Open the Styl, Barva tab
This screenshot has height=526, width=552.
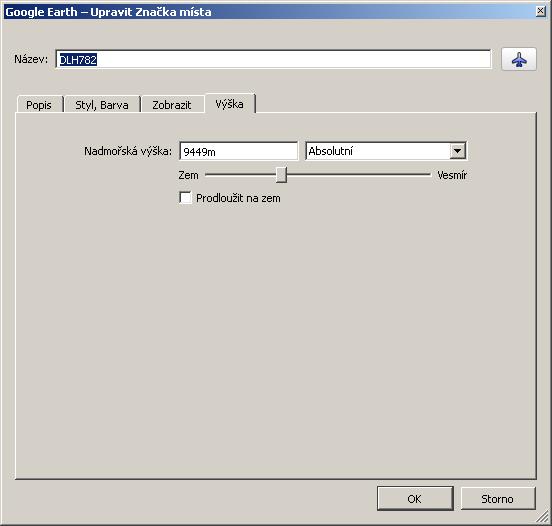pos(102,105)
